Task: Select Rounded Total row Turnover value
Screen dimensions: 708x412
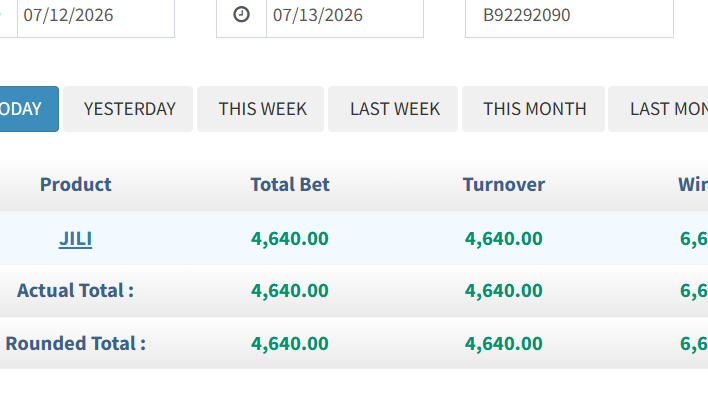Action: coord(504,343)
